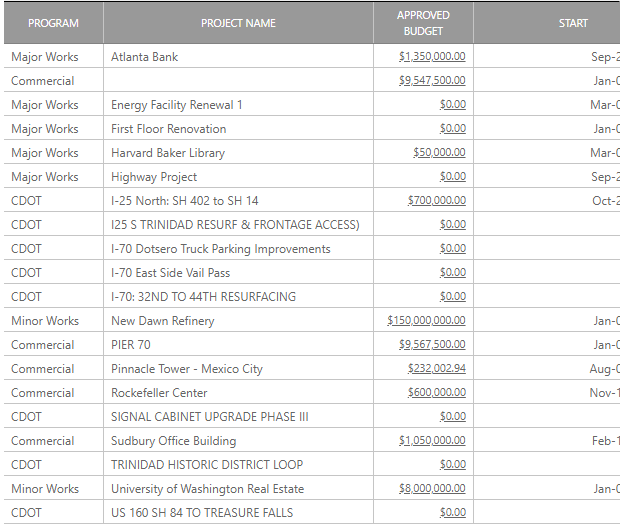Open SIGNAL CABINET UPGRADE PHASE III $0.00 link

pos(453,416)
